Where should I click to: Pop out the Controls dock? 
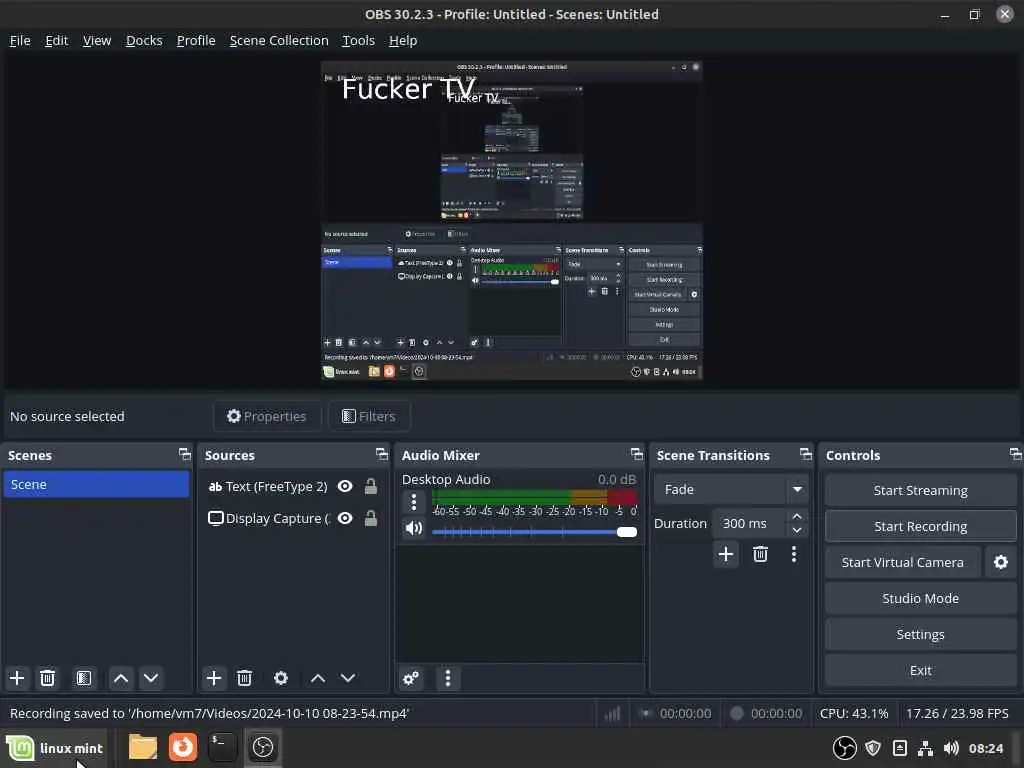coord(1016,454)
